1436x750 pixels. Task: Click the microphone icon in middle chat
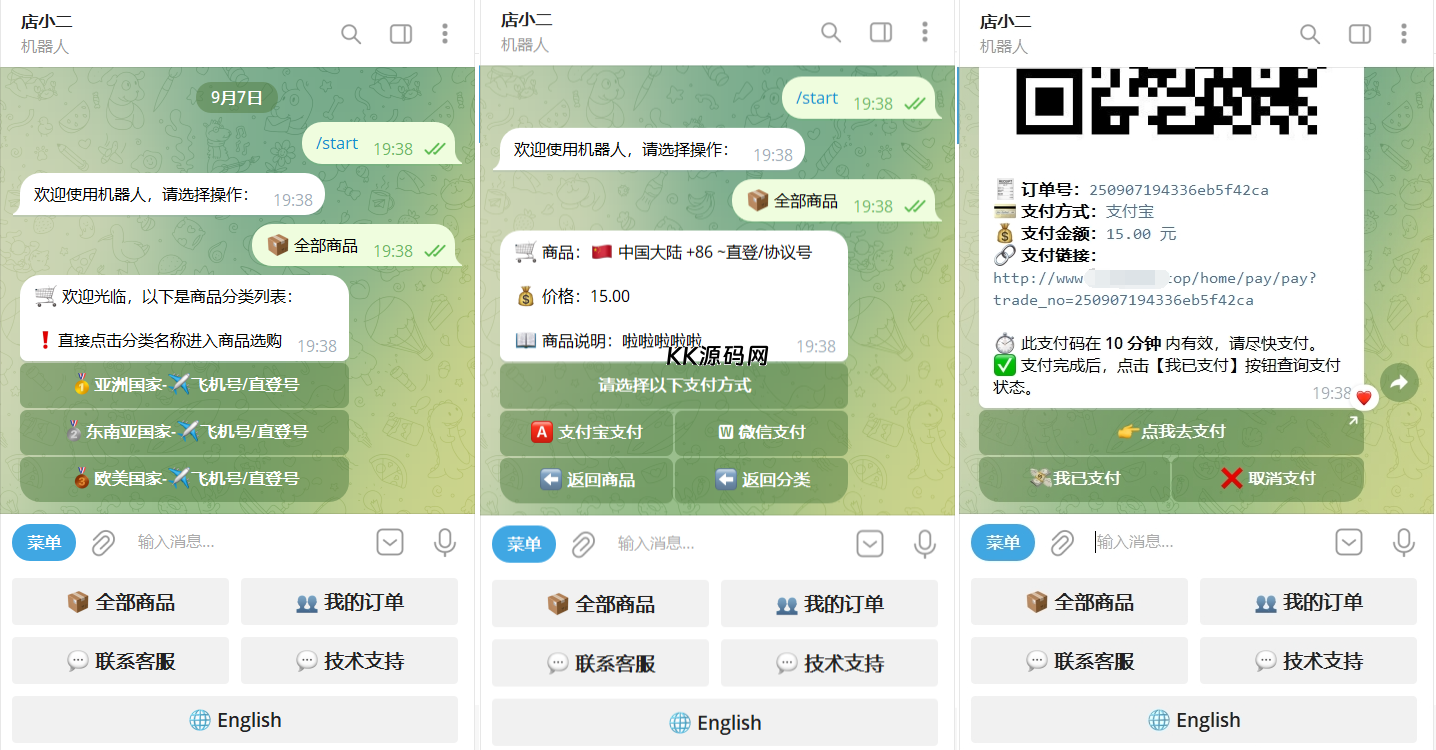pos(925,544)
